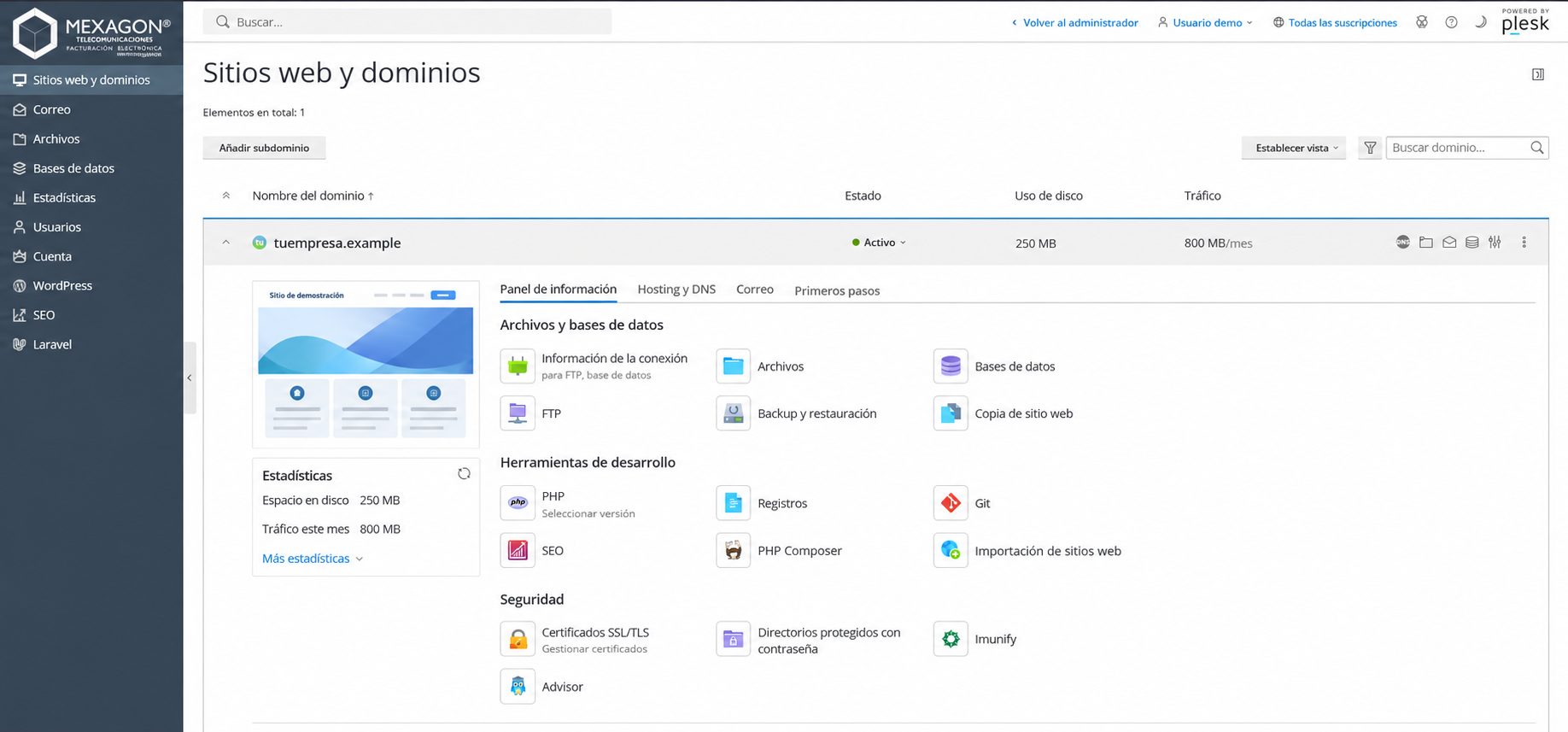
Task: Click Volver al administrador link
Action: (1074, 22)
